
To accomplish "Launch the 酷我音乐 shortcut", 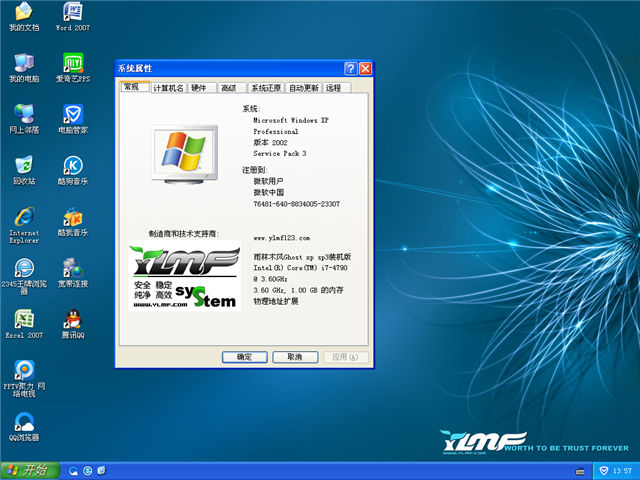I will coord(73,222).
